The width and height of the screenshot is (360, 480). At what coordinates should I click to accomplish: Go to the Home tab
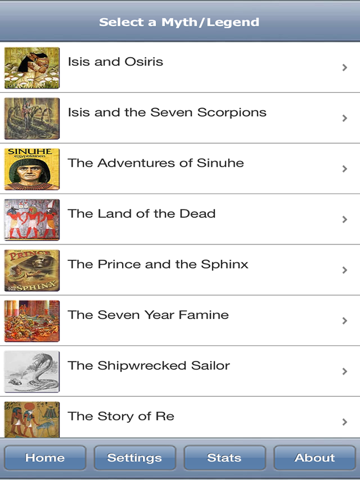coord(45,458)
